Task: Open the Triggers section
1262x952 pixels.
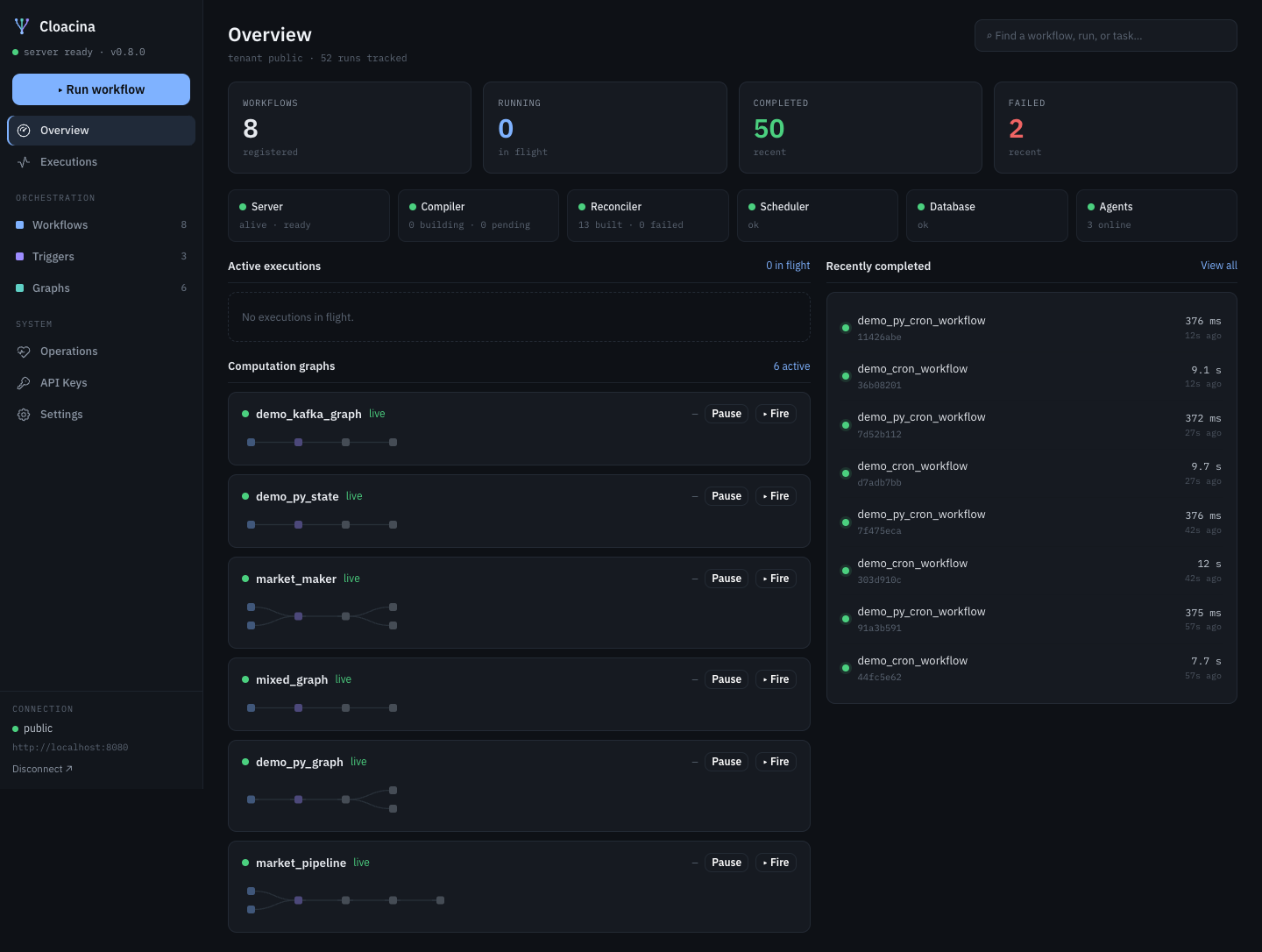Action: click(101, 257)
